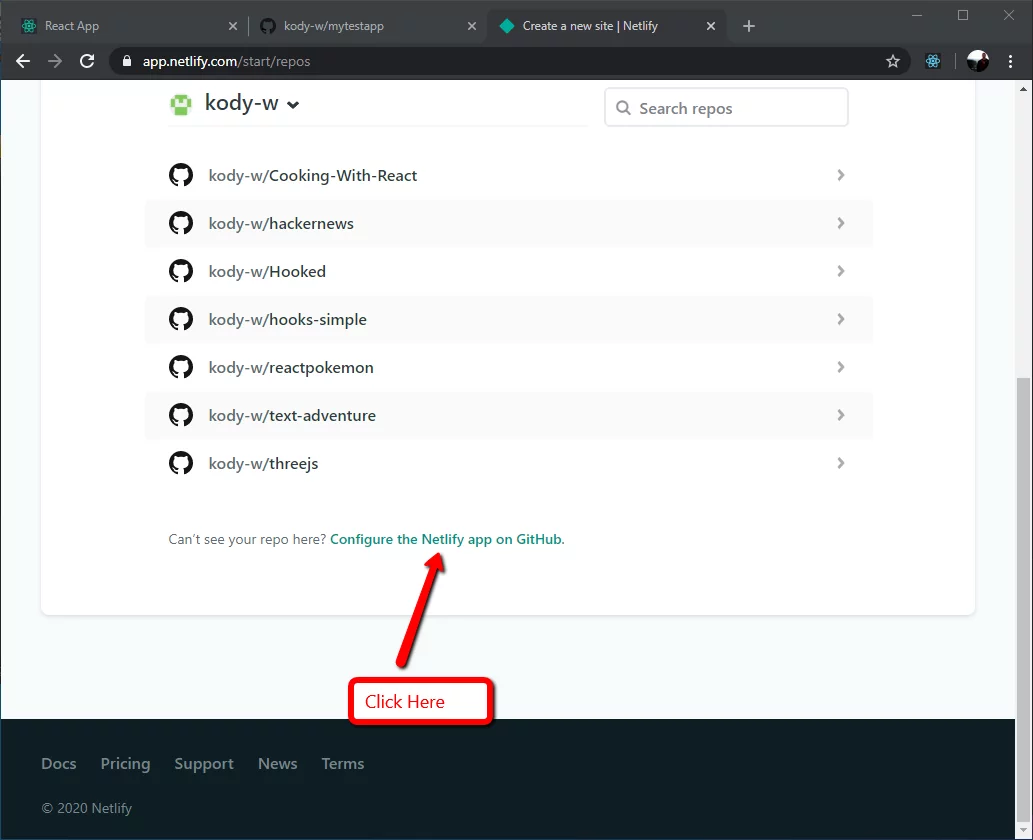1033x840 pixels.
Task: Click the scrollbar down arrow
Action: coord(1023,831)
